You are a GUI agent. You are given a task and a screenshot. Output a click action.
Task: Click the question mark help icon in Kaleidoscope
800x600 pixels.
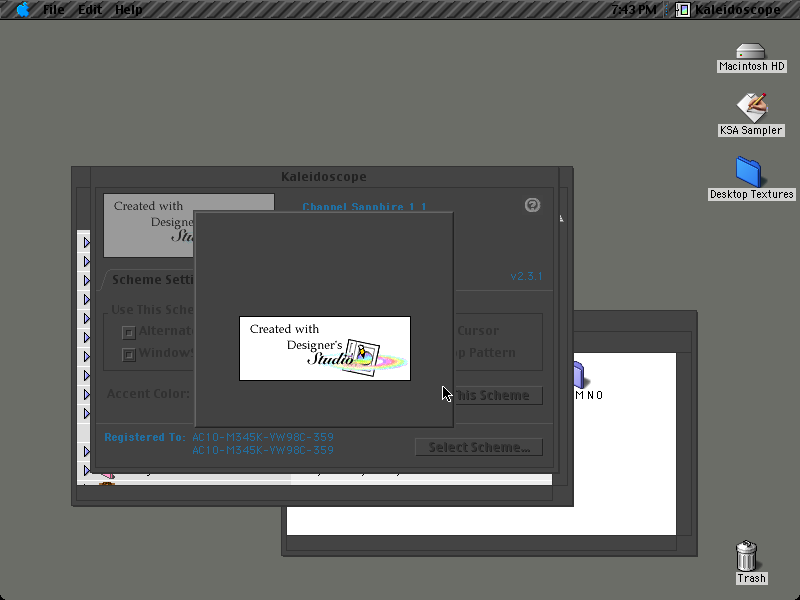pos(532,205)
